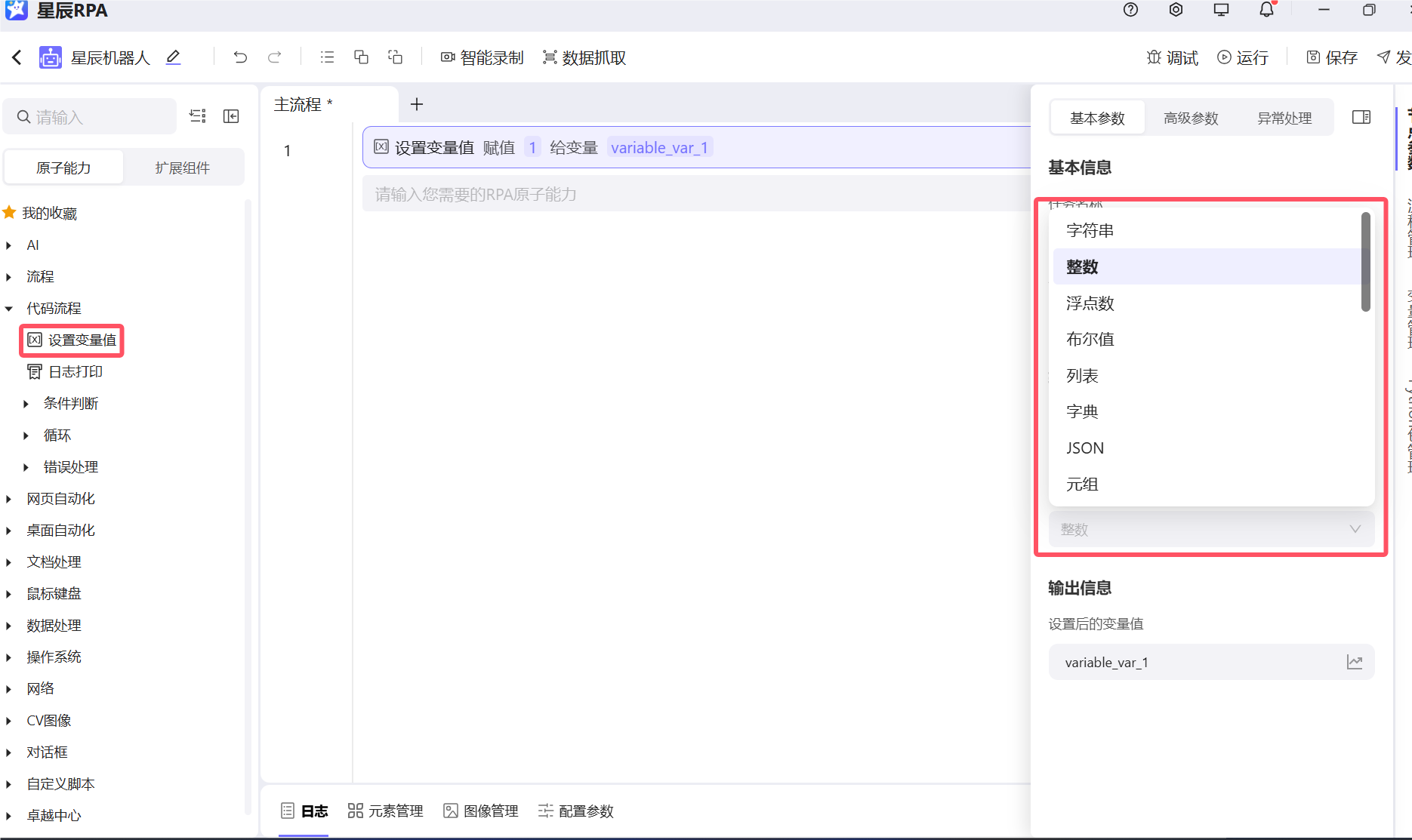Image resolution: width=1412 pixels, height=840 pixels.
Task: Click the redo arrow icon
Action: [275, 57]
